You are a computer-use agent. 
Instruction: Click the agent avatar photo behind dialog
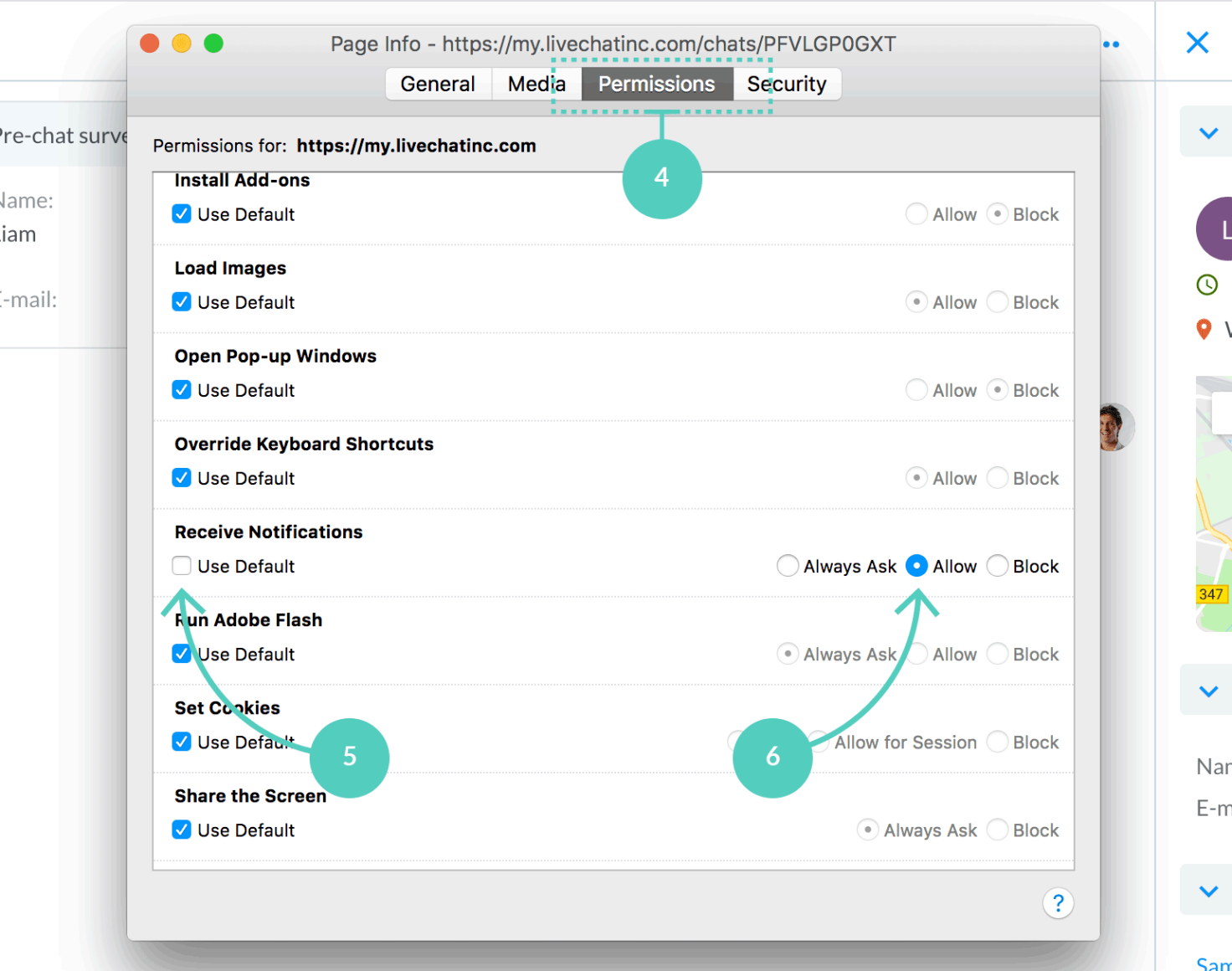pyautogui.click(x=1116, y=427)
